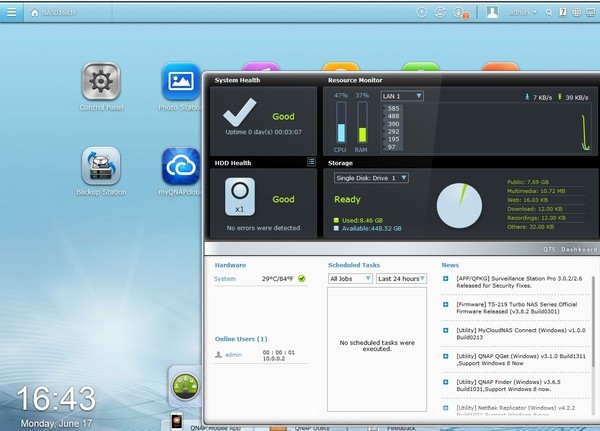Click the System Health checkmark icon
Viewport: 600px width, 431px height.
tap(240, 112)
